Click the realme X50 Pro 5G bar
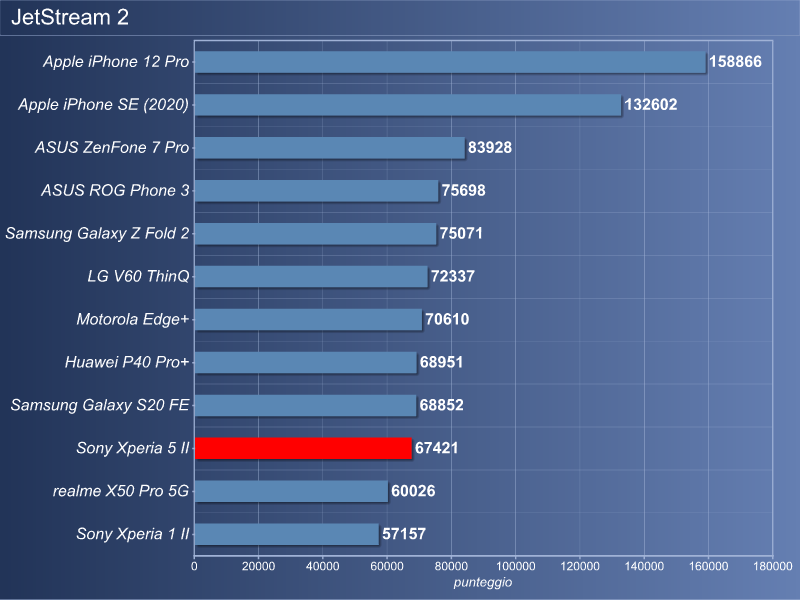Viewport: 800px width, 600px height. click(291, 491)
